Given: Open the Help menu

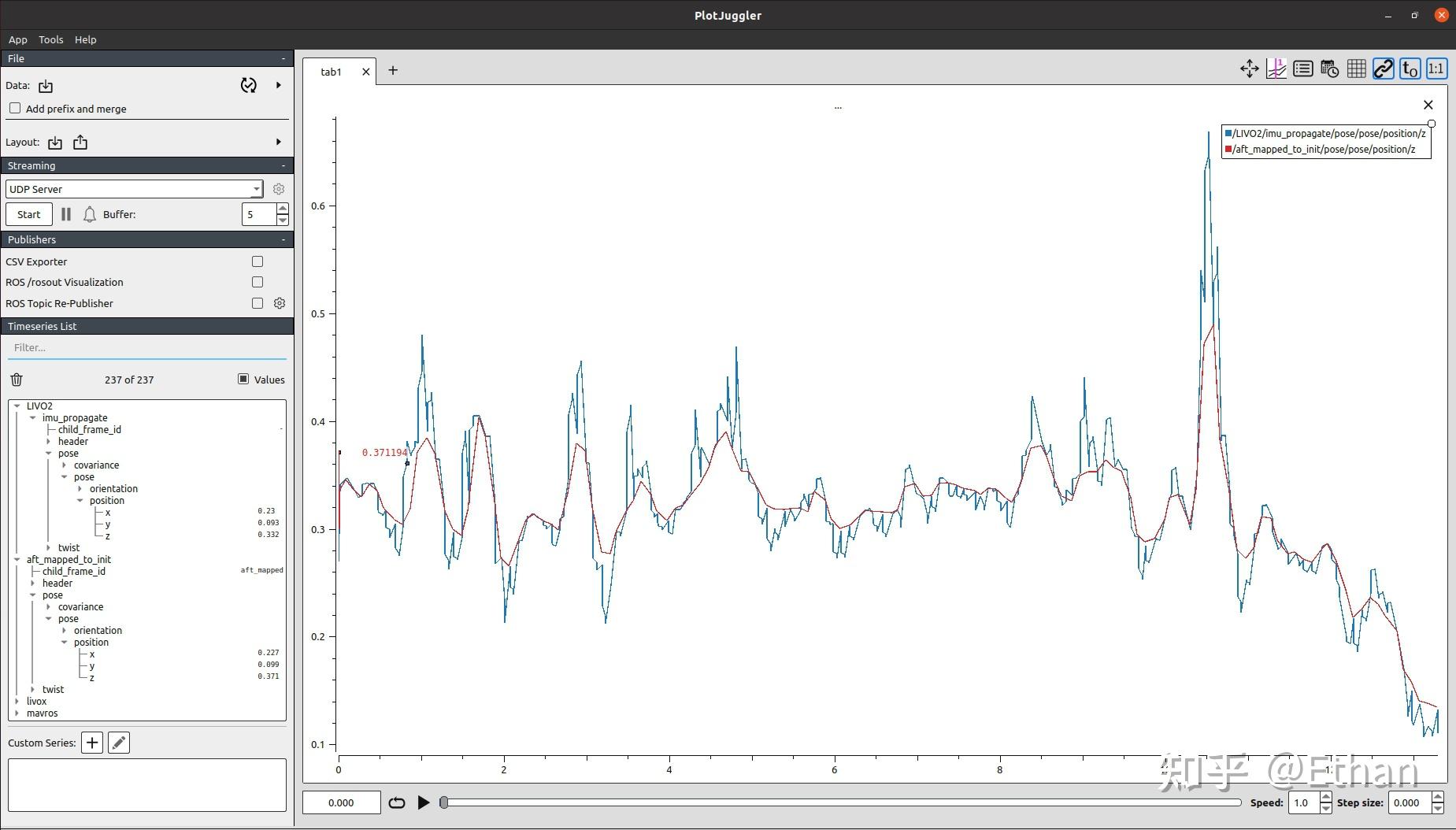Looking at the screenshot, I should tap(86, 39).
